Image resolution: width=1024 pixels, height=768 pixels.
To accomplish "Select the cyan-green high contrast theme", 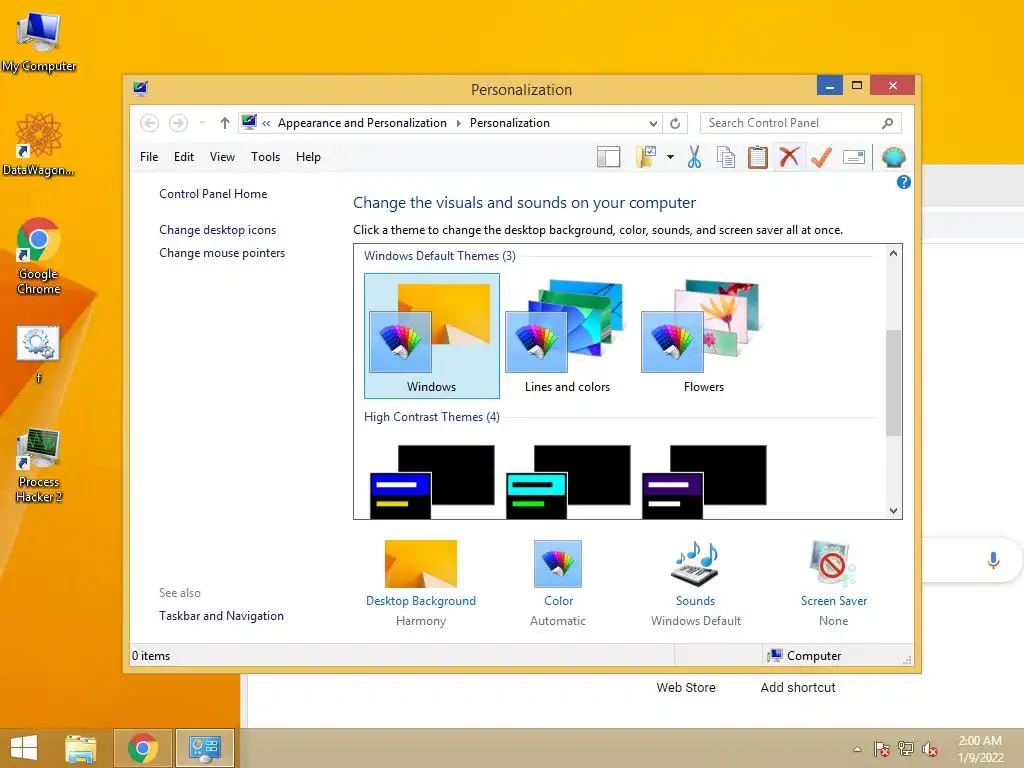I will (568, 482).
